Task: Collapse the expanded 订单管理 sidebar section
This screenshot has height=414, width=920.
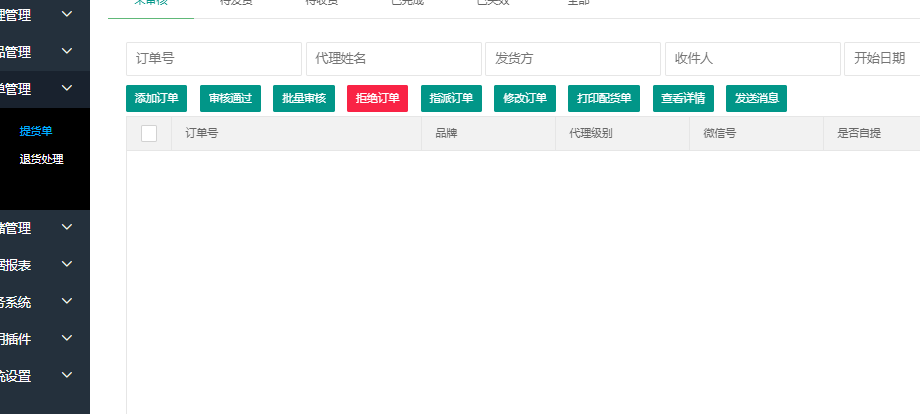Action: (40, 88)
